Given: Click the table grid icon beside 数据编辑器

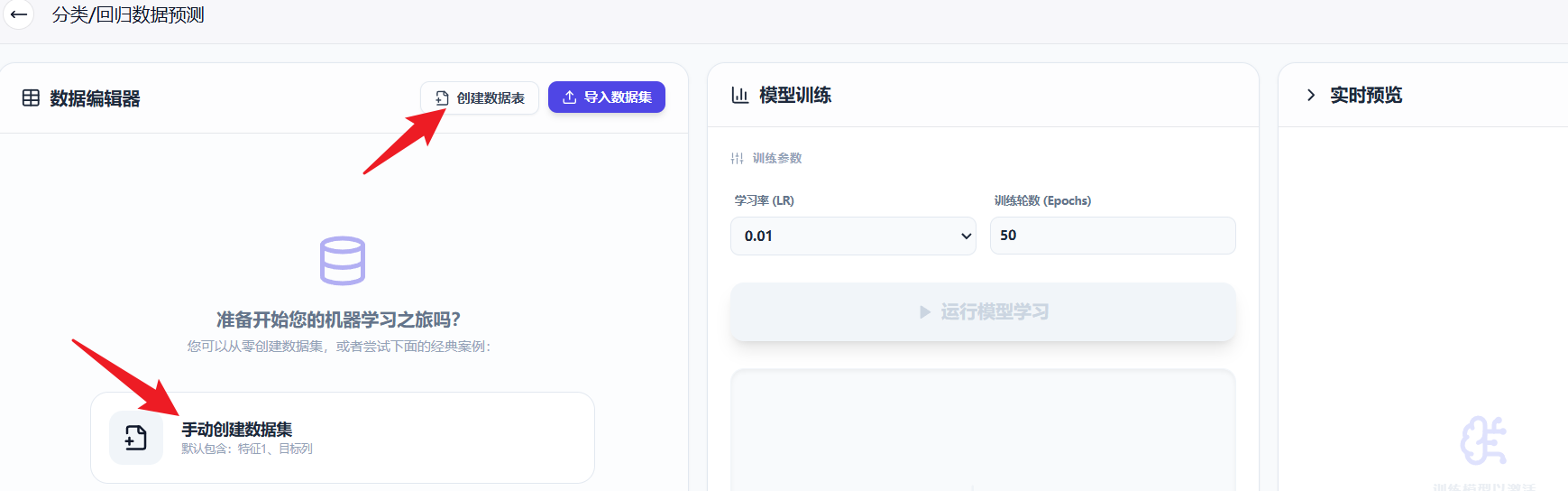Looking at the screenshot, I should 31,98.
